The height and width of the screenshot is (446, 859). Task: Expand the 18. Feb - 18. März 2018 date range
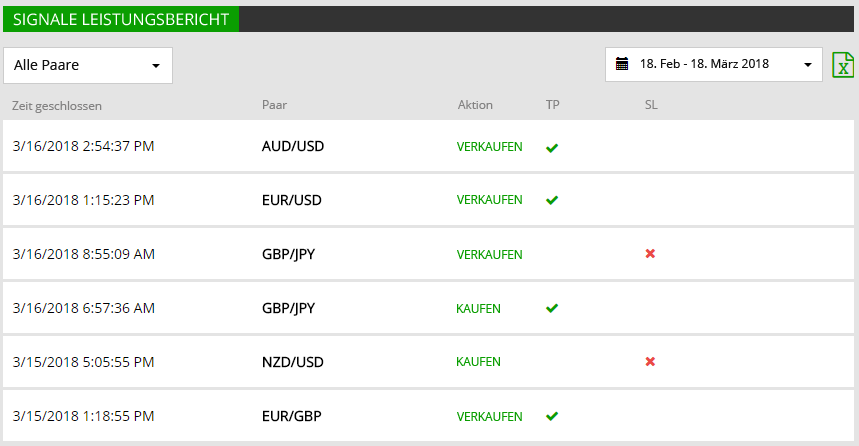click(x=713, y=65)
